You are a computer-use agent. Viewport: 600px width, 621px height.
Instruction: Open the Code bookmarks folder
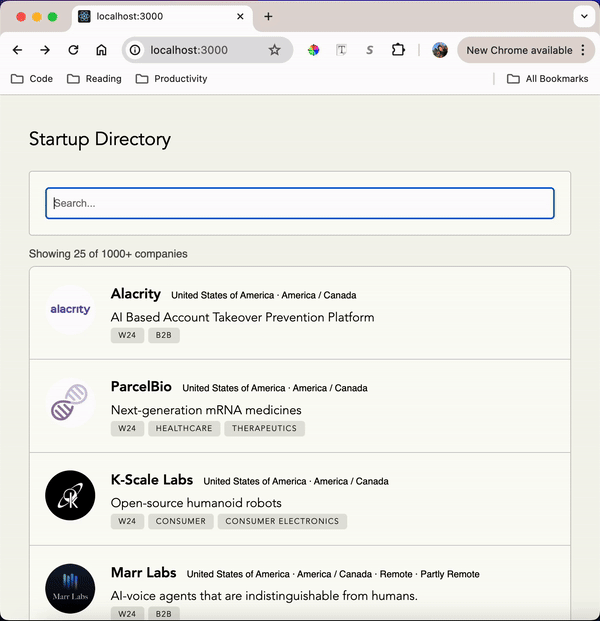(x=32, y=79)
